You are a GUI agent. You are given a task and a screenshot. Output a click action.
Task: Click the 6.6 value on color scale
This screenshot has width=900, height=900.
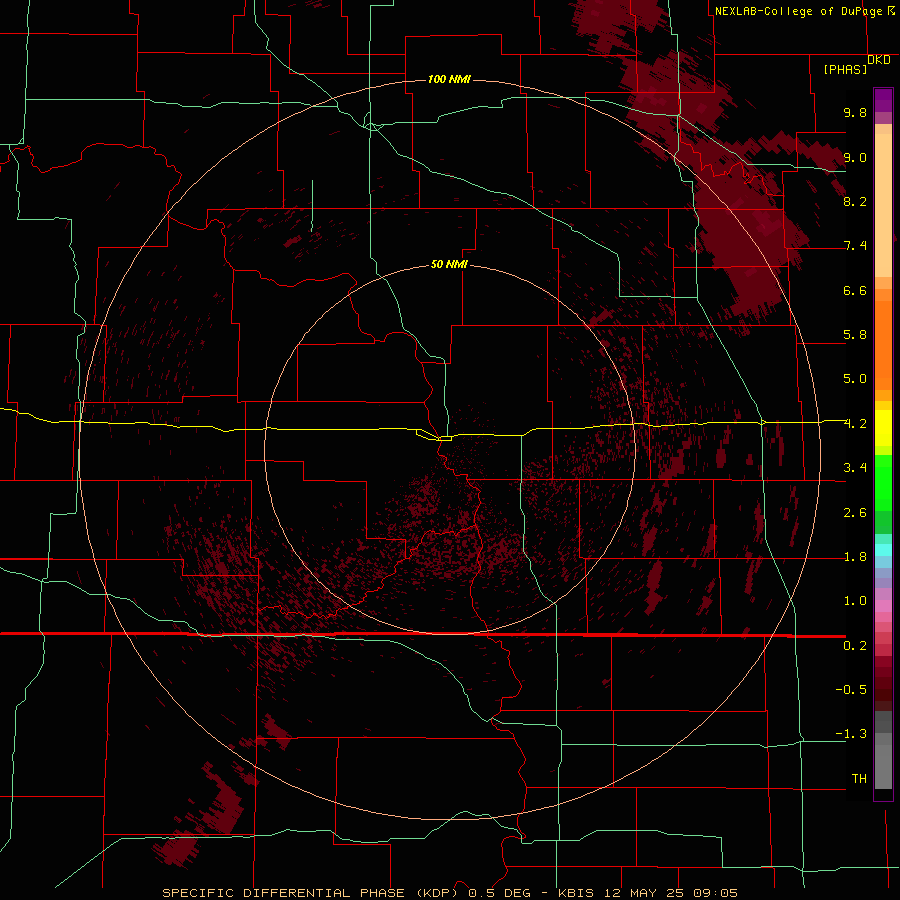pos(855,290)
